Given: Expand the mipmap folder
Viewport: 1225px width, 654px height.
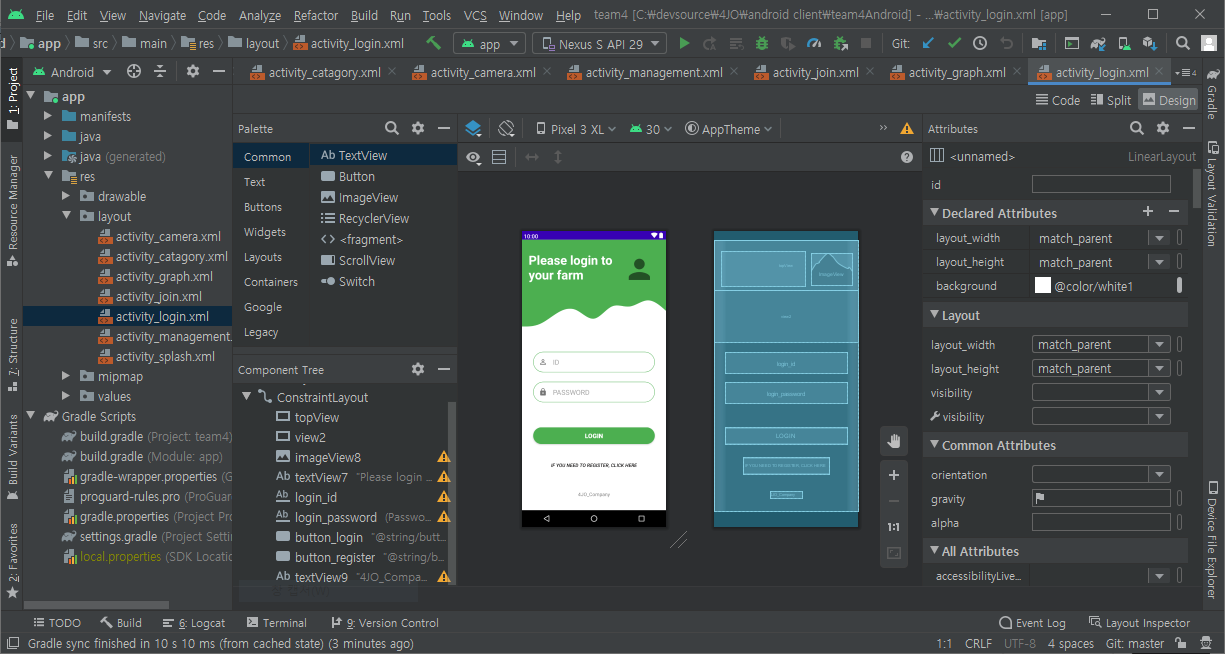Looking at the screenshot, I should point(66,376).
